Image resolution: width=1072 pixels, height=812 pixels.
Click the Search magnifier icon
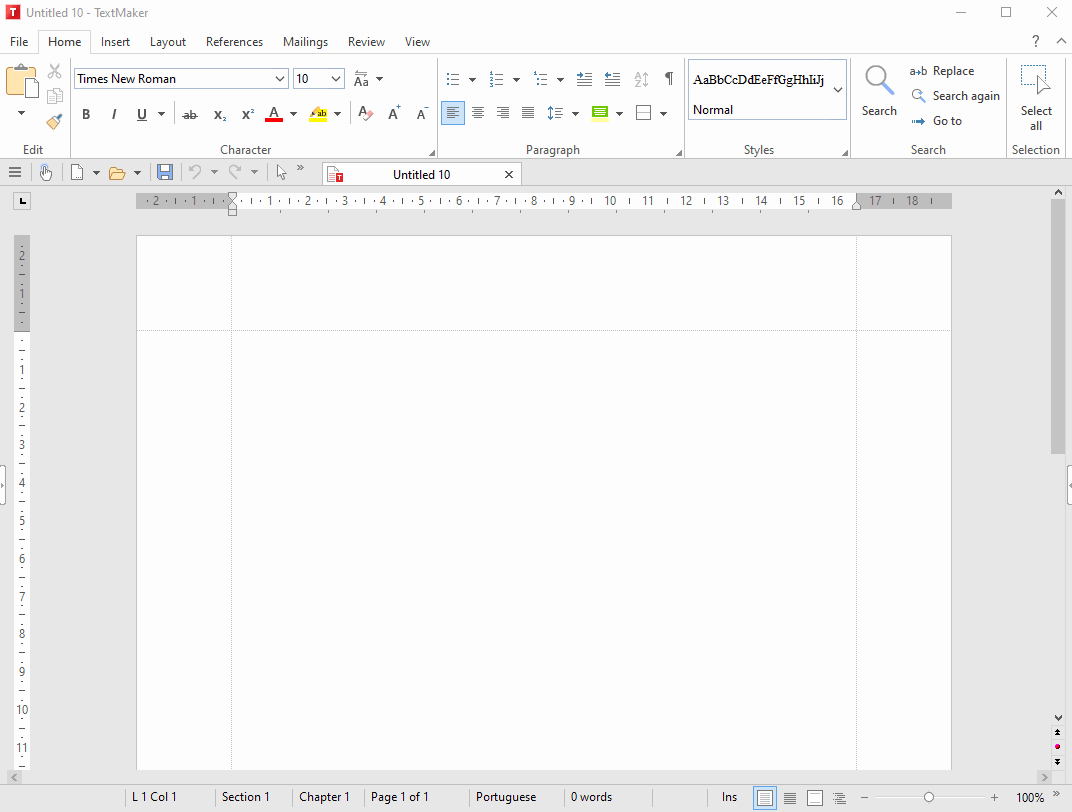pyautogui.click(x=879, y=81)
